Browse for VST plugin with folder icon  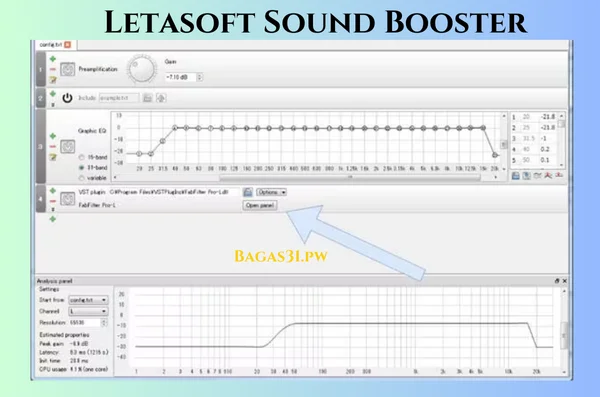248,192
